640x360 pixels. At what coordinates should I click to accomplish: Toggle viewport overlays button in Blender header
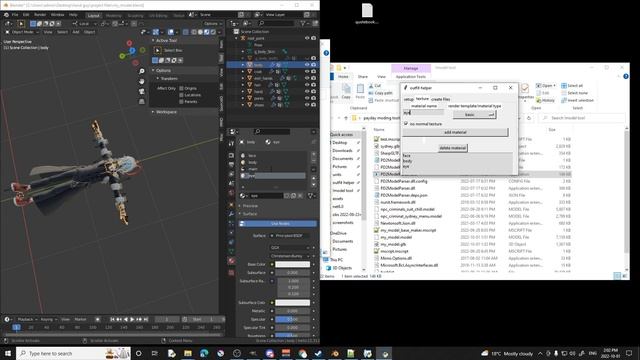(x=171, y=32)
